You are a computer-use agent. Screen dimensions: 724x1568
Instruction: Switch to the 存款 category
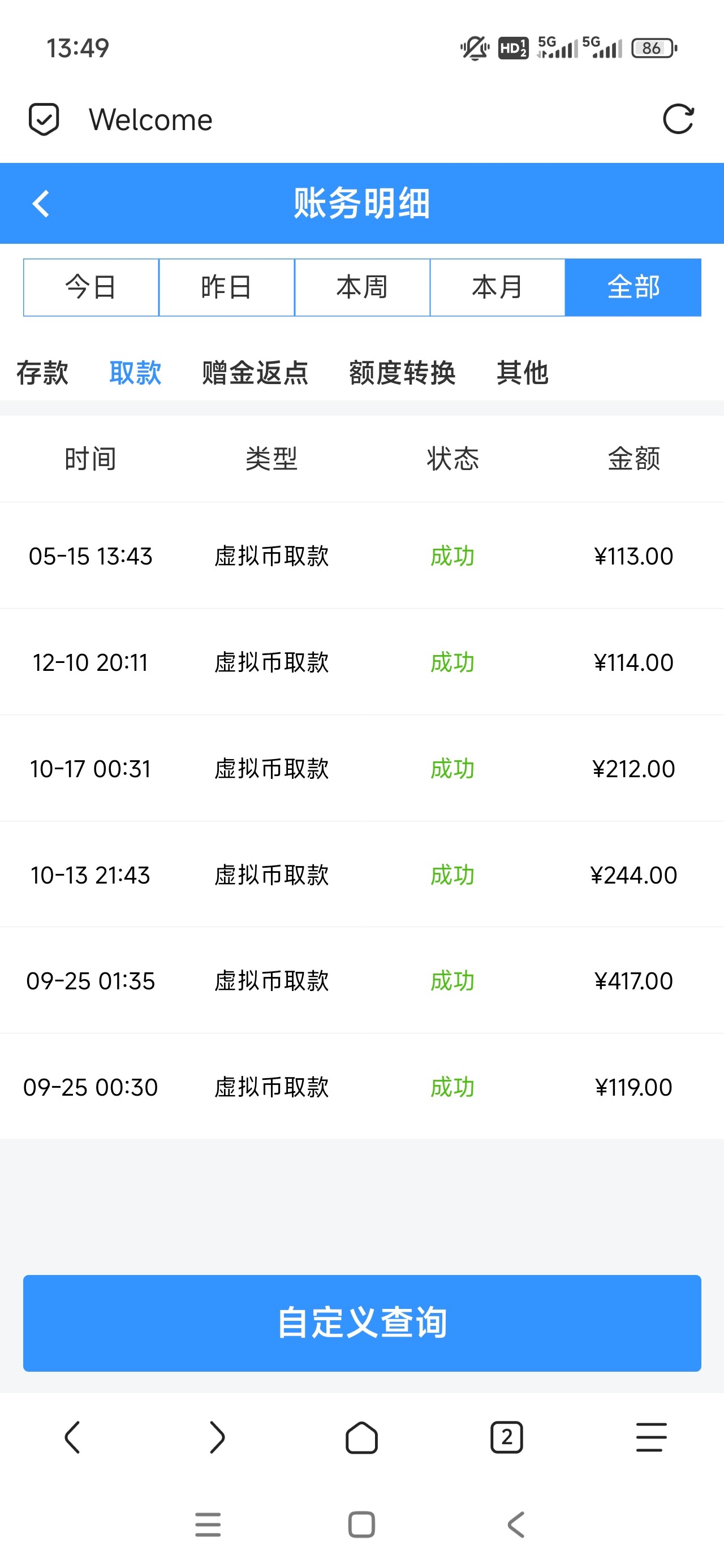click(42, 373)
